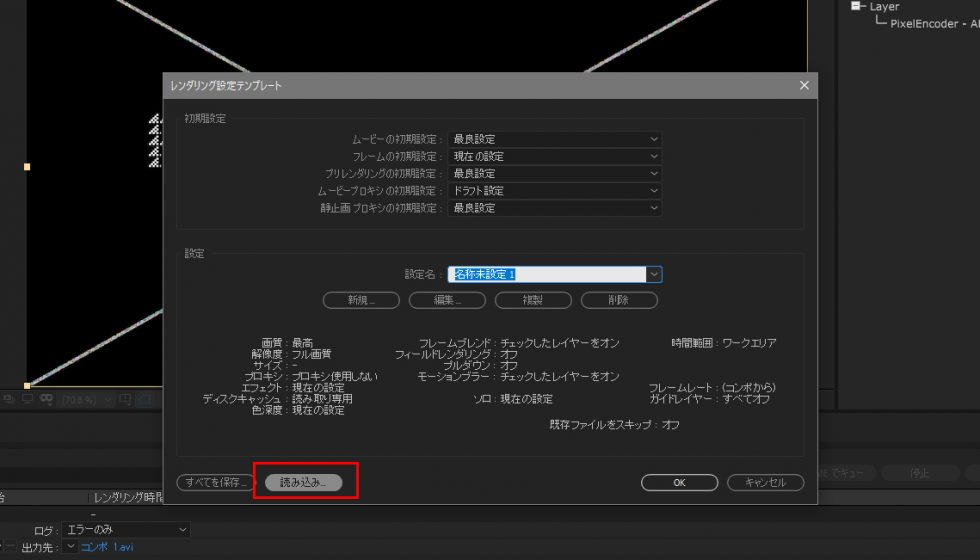Image resolution: width=980 pixels, height=560 pixels.
Task: Click the 設定名 field showing 名称未設定 1
Action: click(x=547, y=274)
